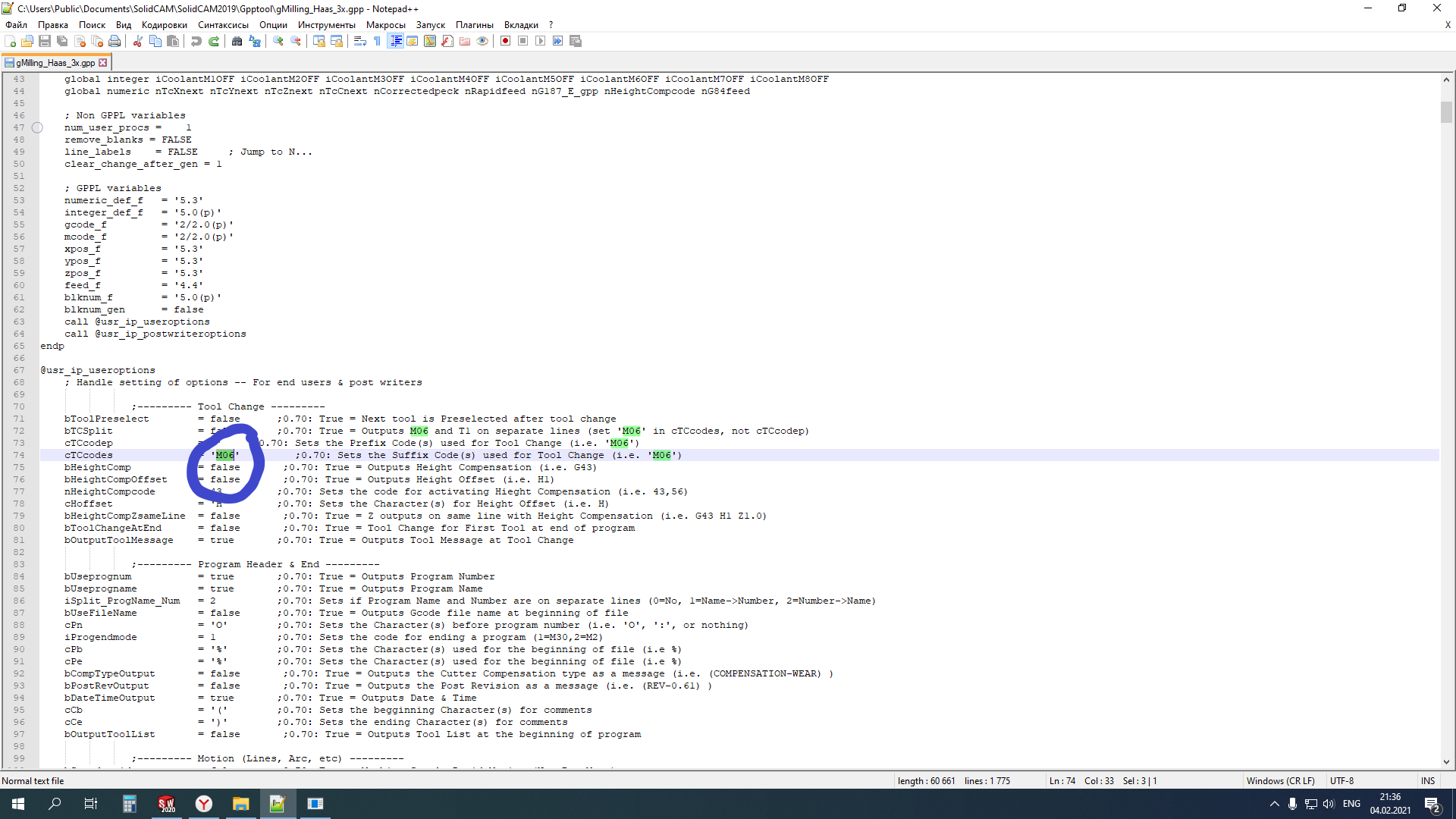Open Windows Start menu
This screenshot has height=819, width=1456.
[18, 804]
